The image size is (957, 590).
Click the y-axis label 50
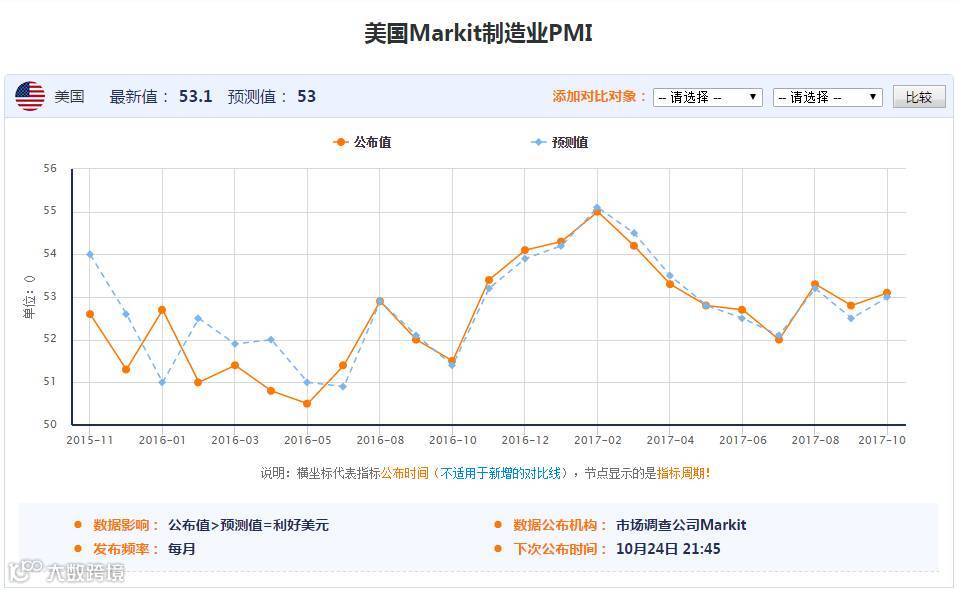[x=50, y=424]
